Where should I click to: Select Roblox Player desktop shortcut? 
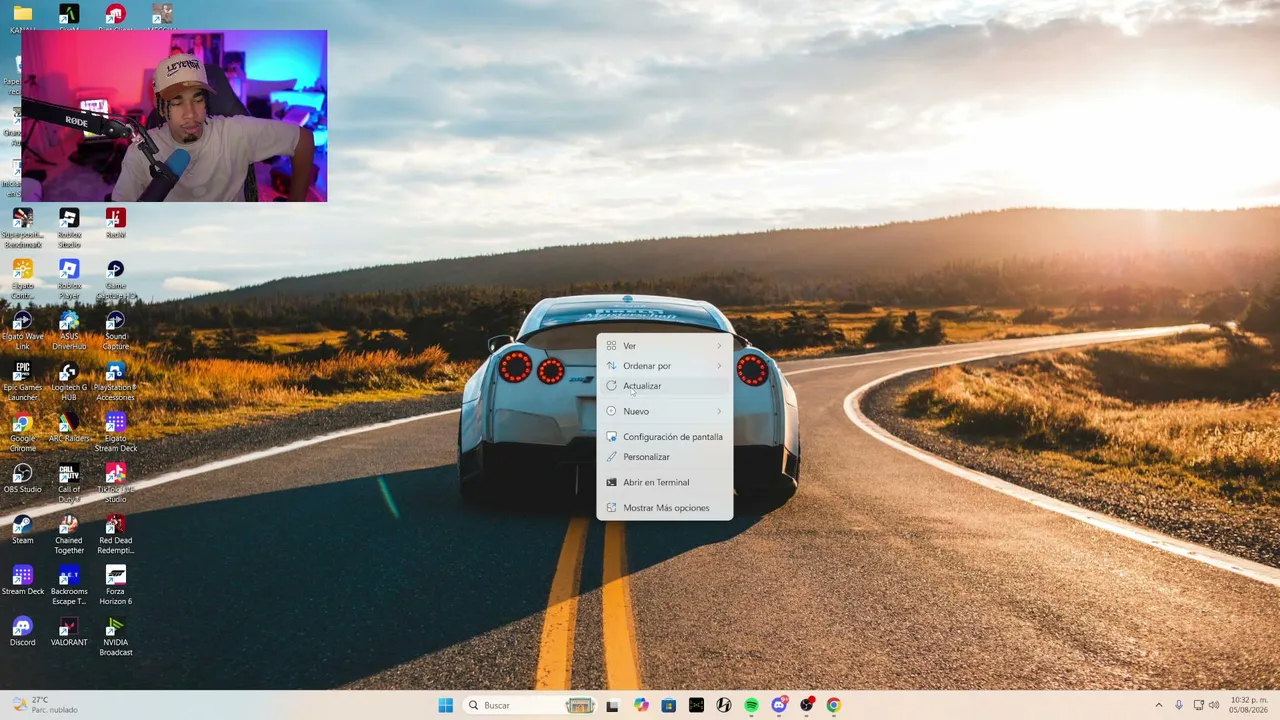[x=69, y=280]
